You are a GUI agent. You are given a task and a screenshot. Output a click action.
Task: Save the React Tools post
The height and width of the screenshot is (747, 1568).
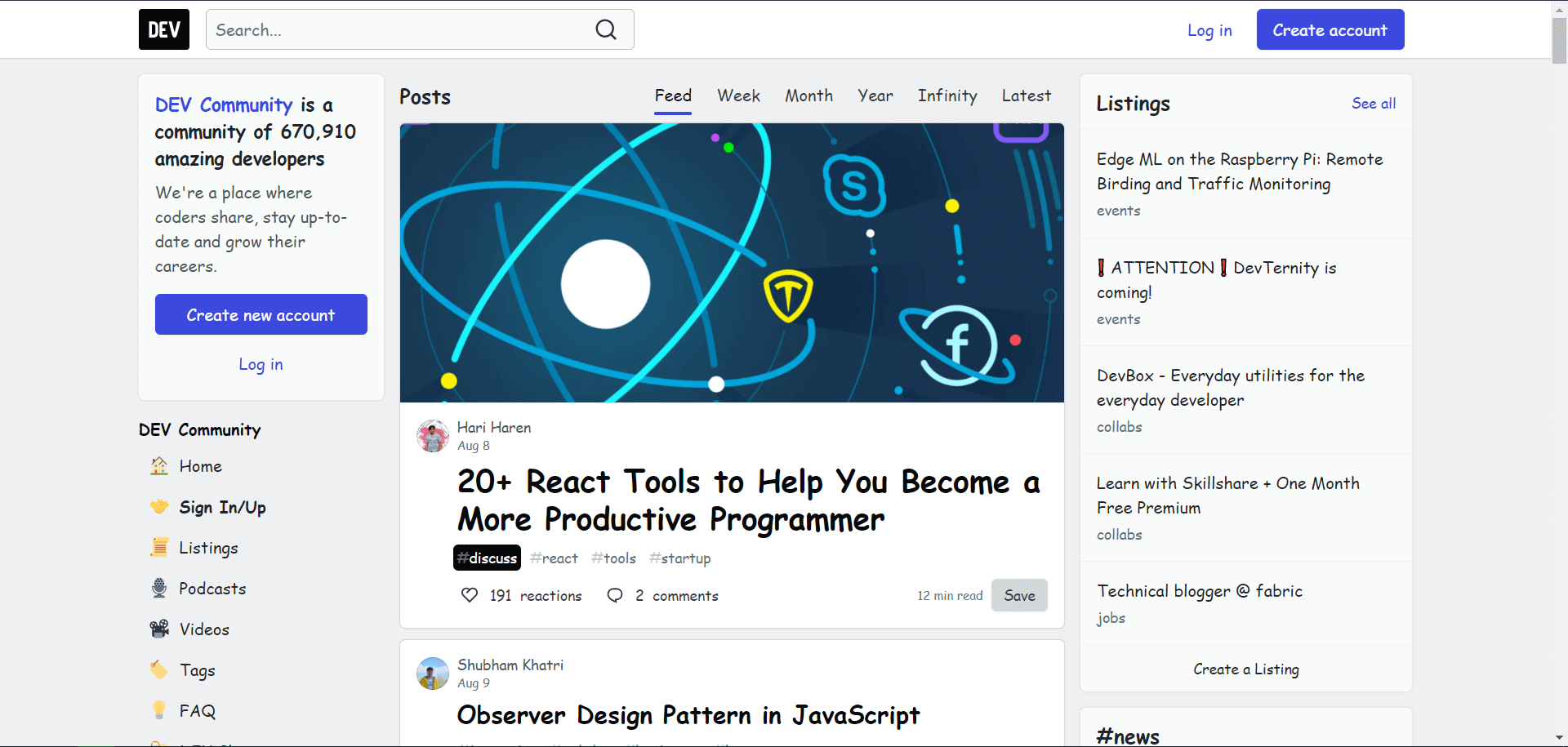pyautogui.click(x=1019, y=595)
